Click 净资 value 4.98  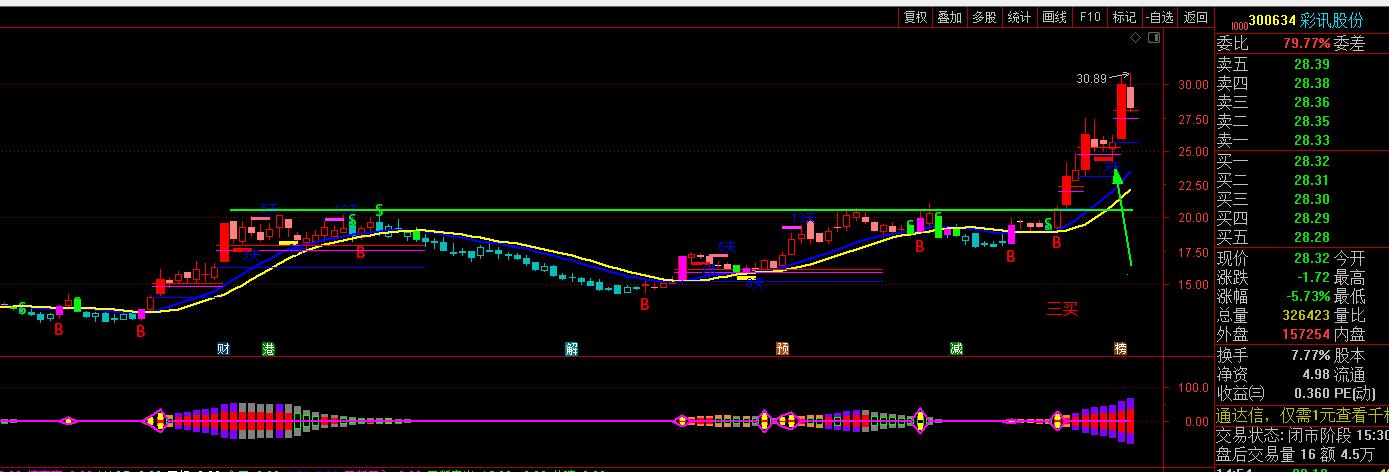coord(1315,374)
